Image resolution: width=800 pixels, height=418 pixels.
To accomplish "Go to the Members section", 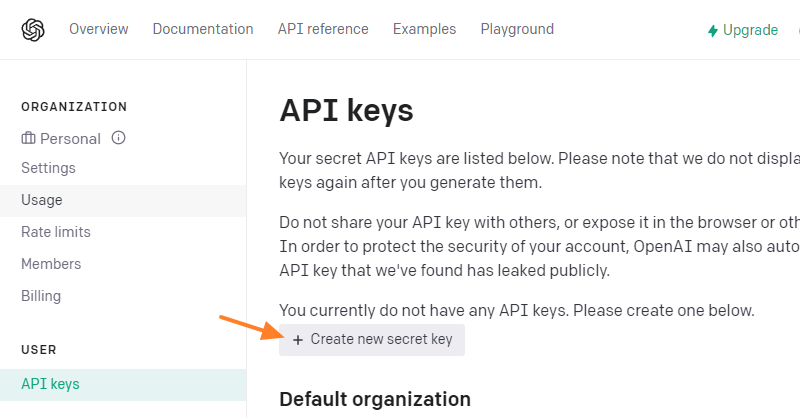I will click(x=51, y=264).
